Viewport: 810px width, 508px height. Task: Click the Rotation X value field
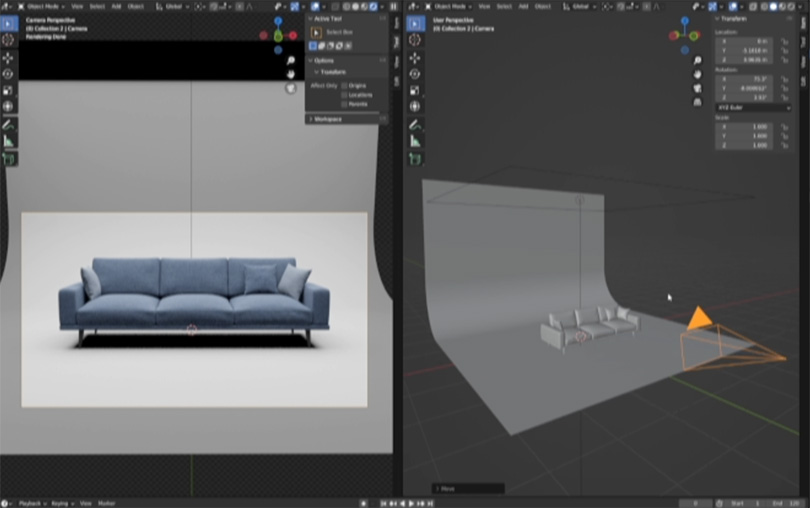click(x=742, y=78)
